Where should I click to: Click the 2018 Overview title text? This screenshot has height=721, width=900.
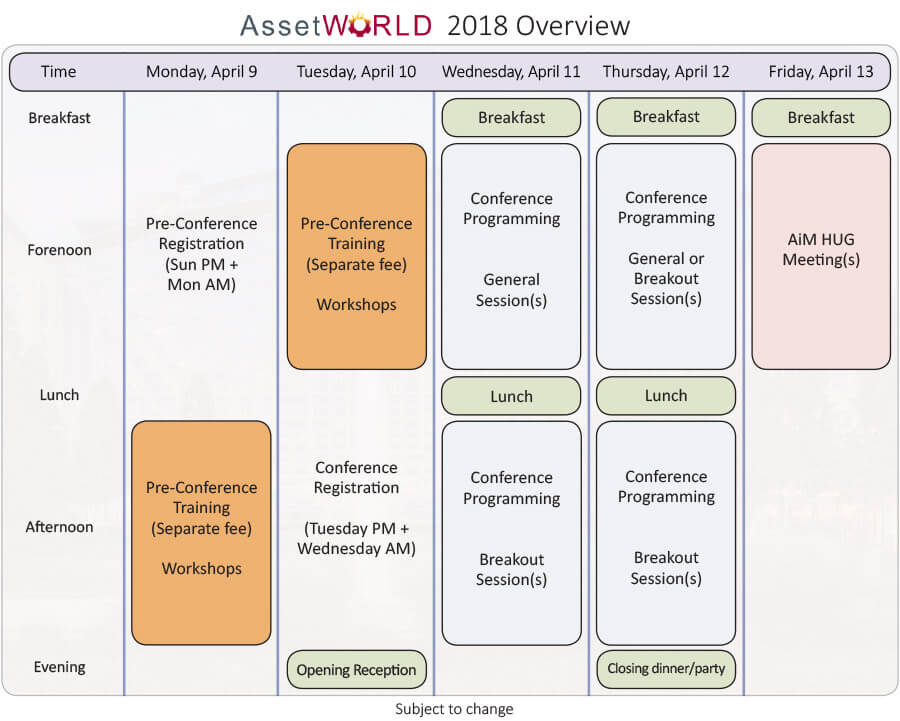pyautogui.click(x=538, y=26)
